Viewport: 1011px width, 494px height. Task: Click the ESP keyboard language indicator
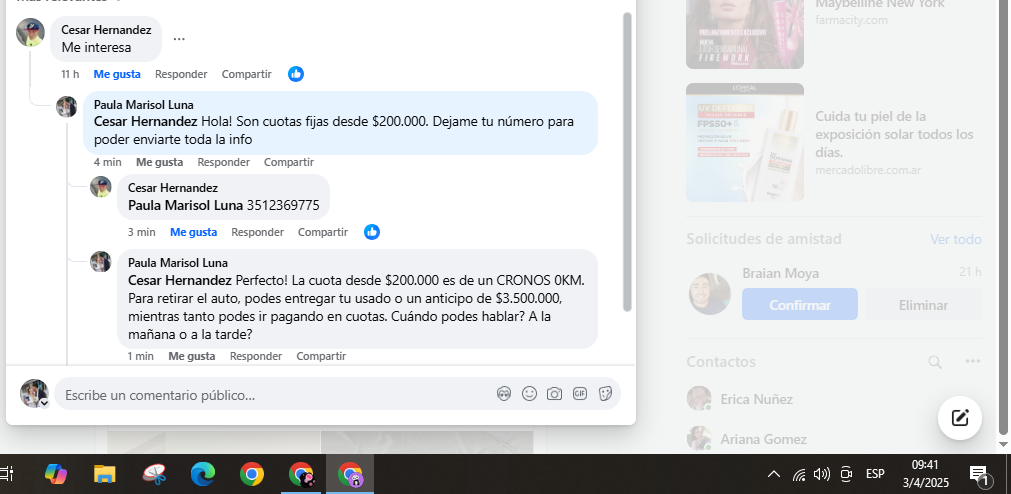(x=875, y=474)
